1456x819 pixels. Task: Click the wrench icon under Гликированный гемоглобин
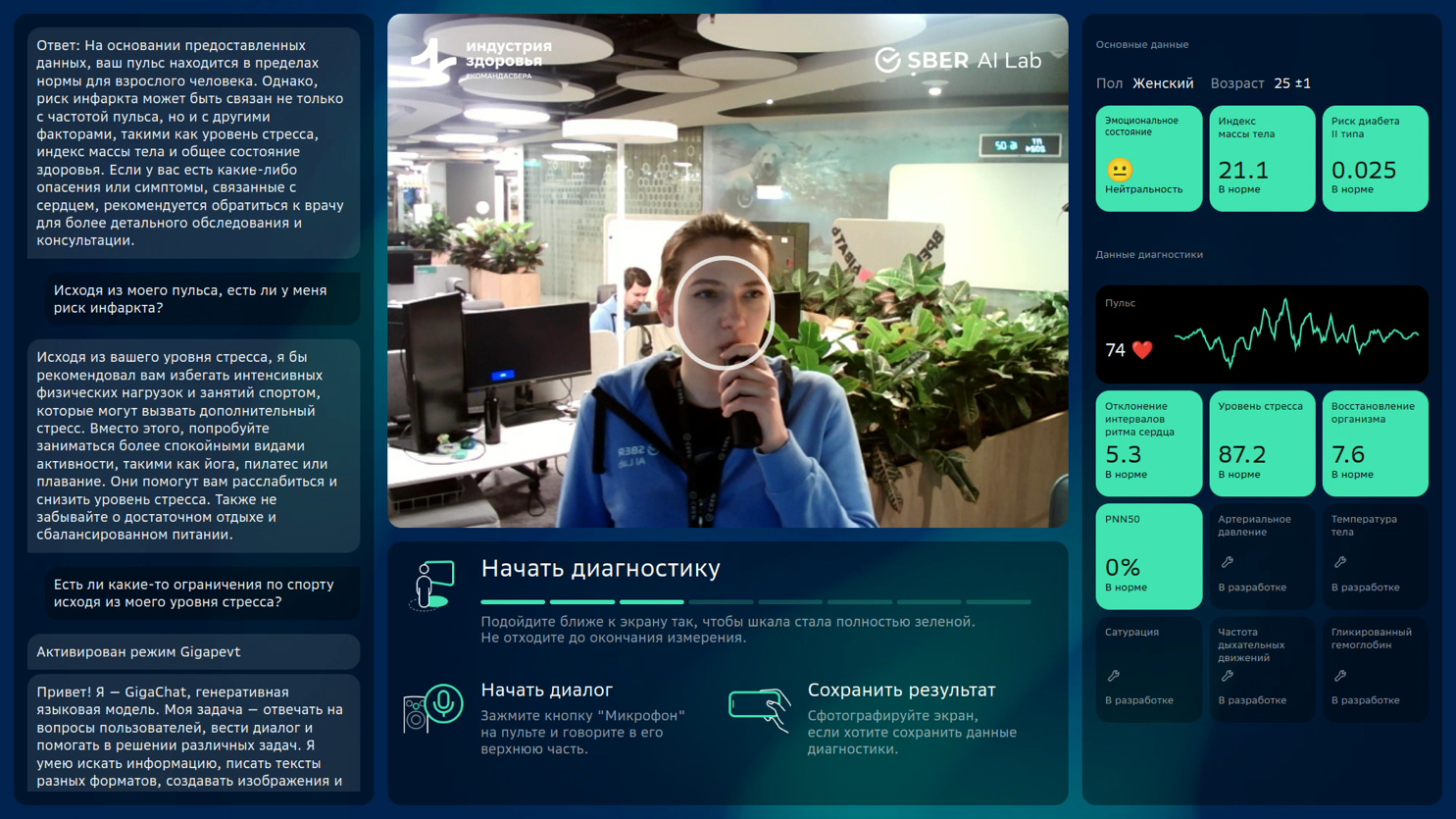[x=1339, y=676]
